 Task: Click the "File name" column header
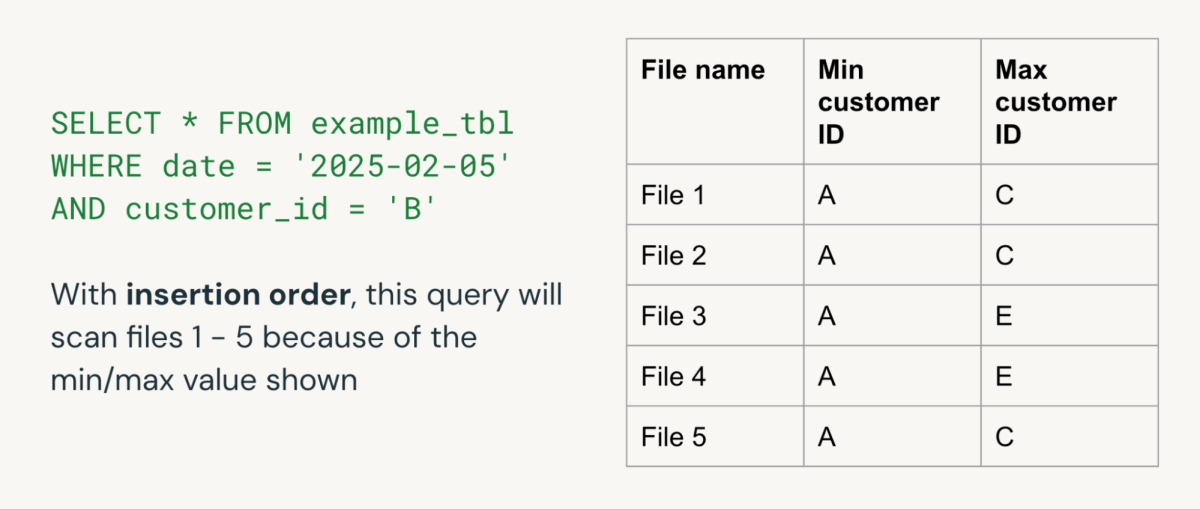pyautogui.click(x=702, y=70)
